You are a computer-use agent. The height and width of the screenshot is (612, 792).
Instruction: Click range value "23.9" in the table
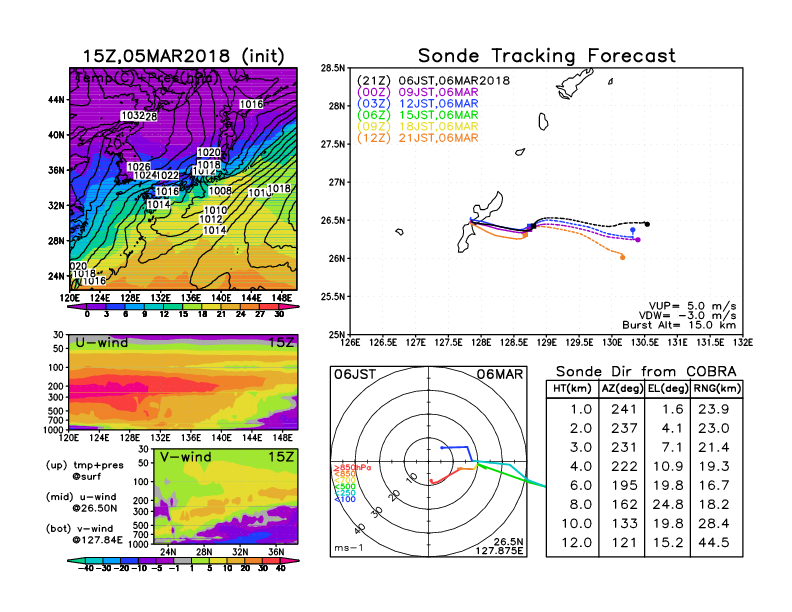[x=714, y=409]
